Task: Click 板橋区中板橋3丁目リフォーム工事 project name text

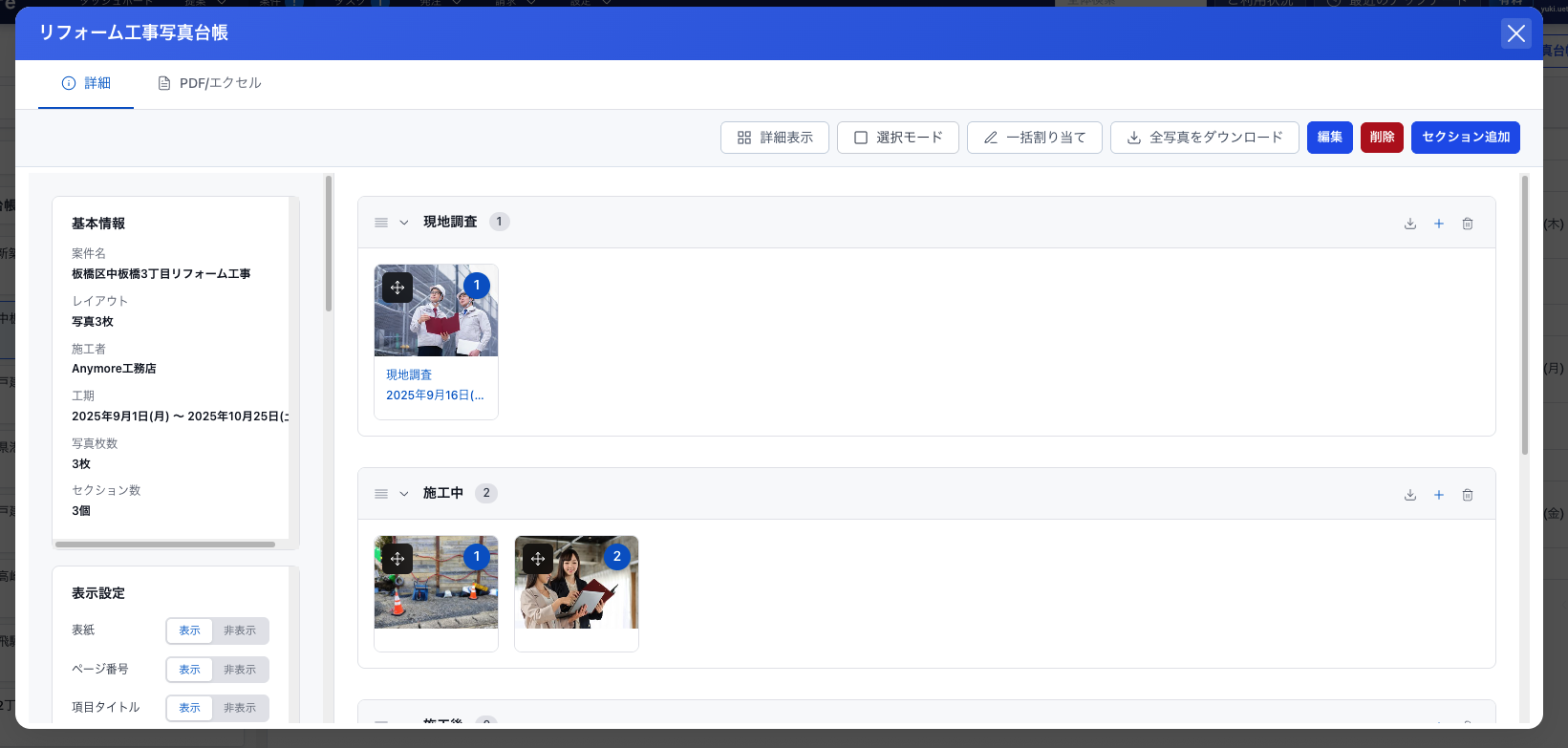Action: [161, 274]
